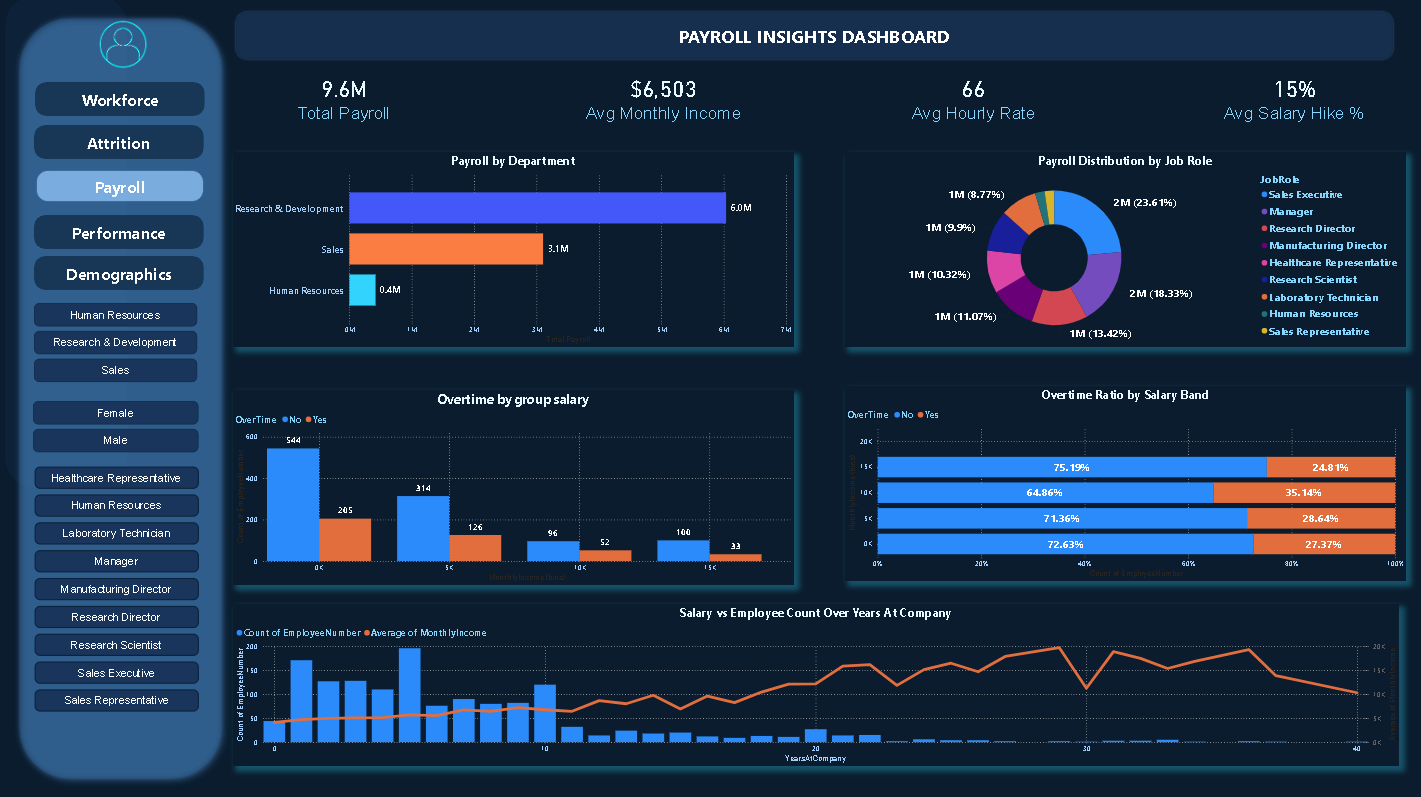1421x797 pixels.
Task: Click the user profile avatar icon
Action: tap(123, 44)
